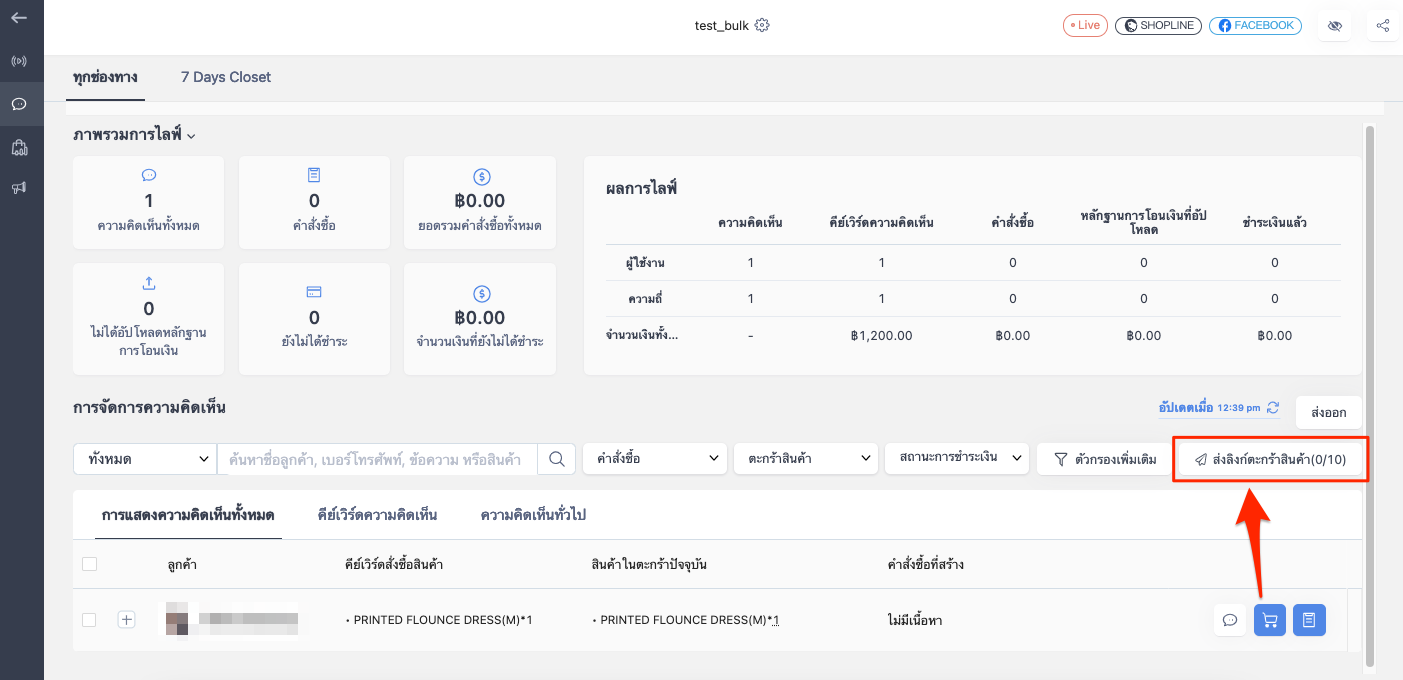This screenshot has width=1403, height=680.
Task: Click the Live status badge
Action: coord(1085,25)
